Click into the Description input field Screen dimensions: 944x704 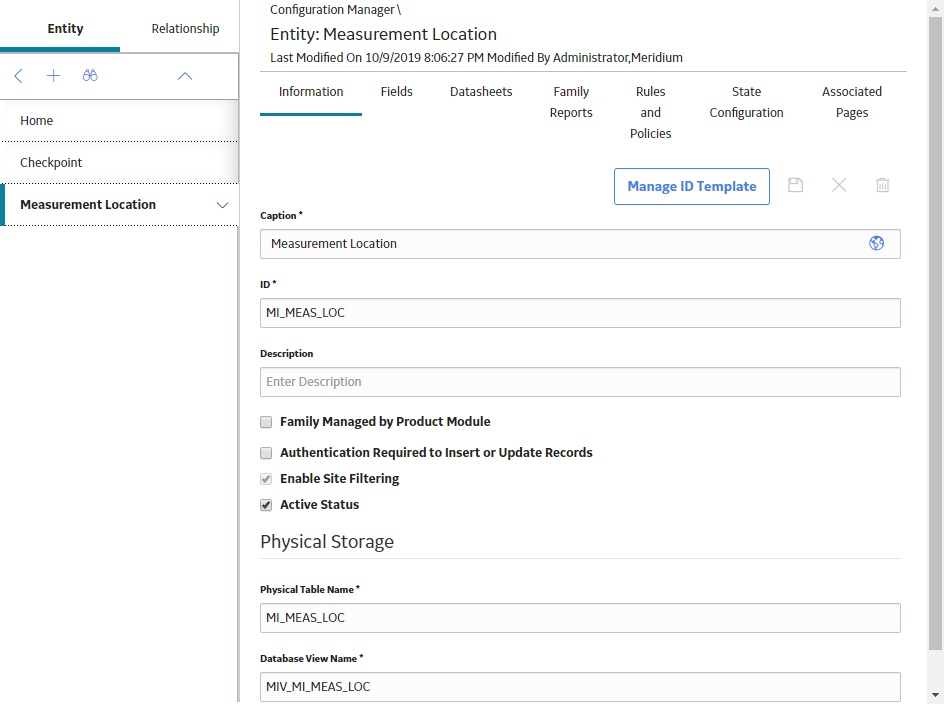tap(580, 382)
